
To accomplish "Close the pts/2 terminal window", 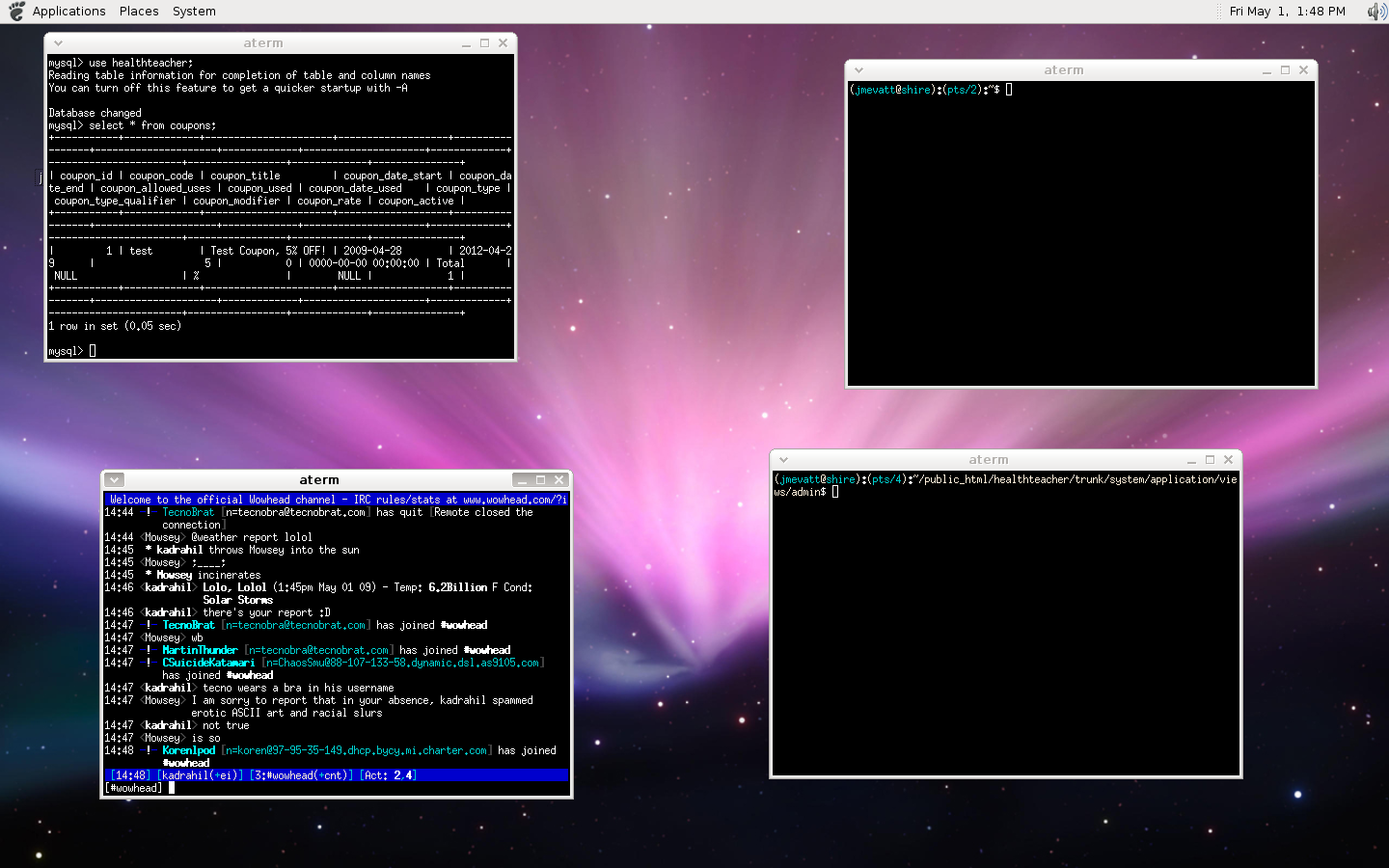I will point(1303,70).
